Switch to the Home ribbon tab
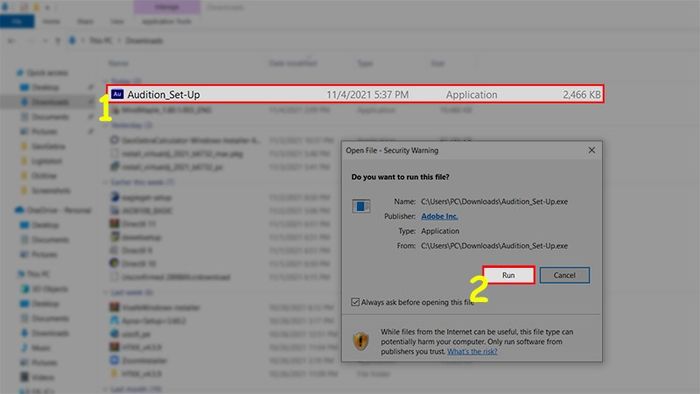 click(x=51, y=21)
